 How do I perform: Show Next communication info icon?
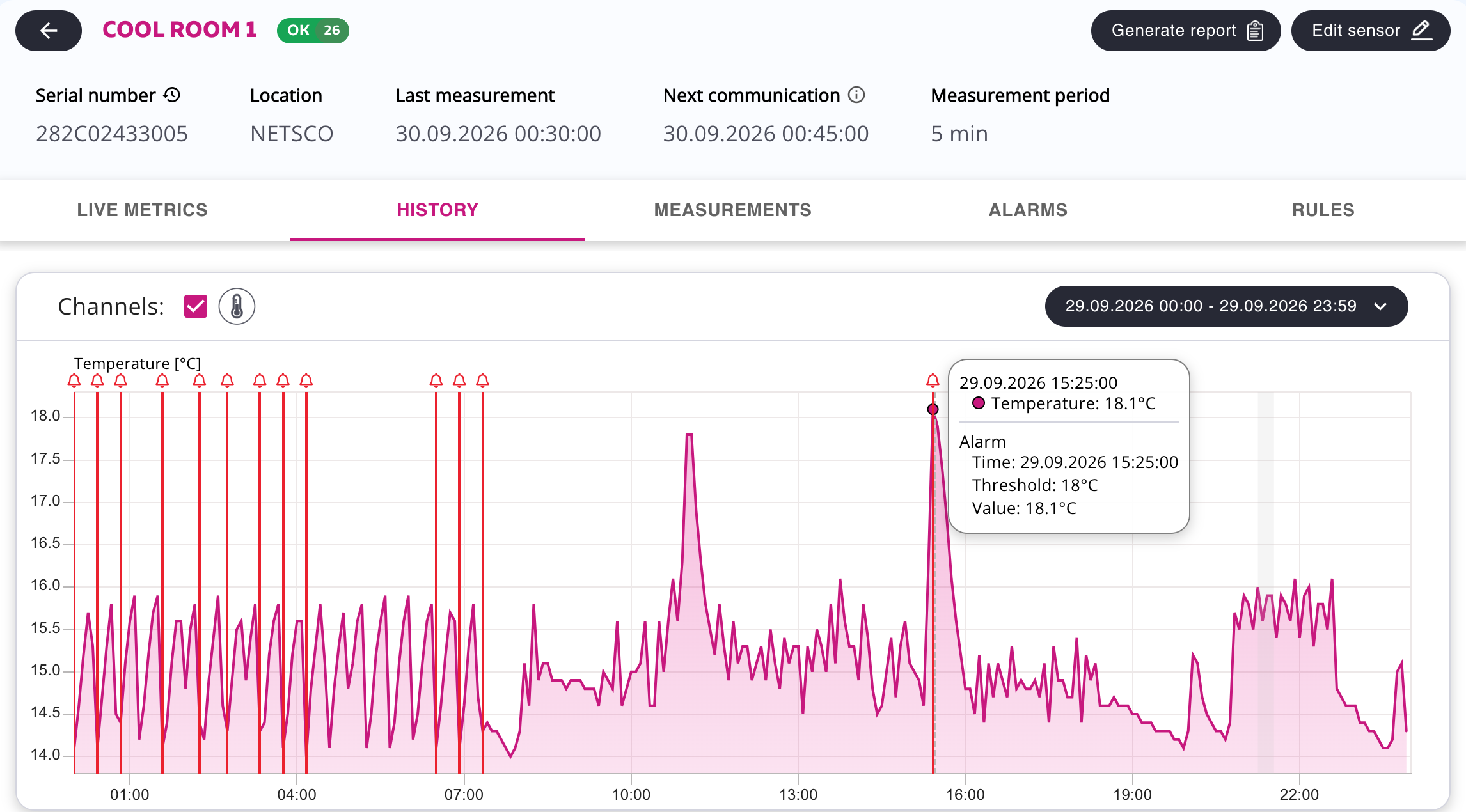[x=856, y=95]
